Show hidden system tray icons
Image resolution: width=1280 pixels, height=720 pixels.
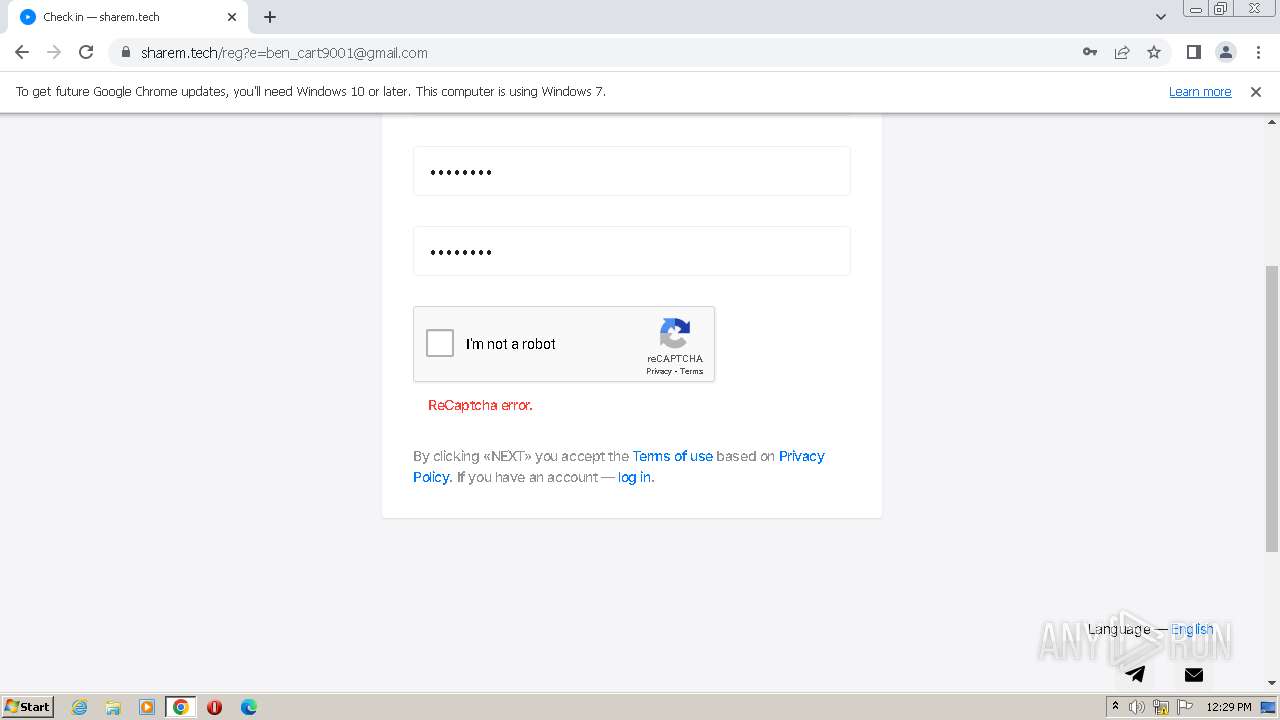1115,707
